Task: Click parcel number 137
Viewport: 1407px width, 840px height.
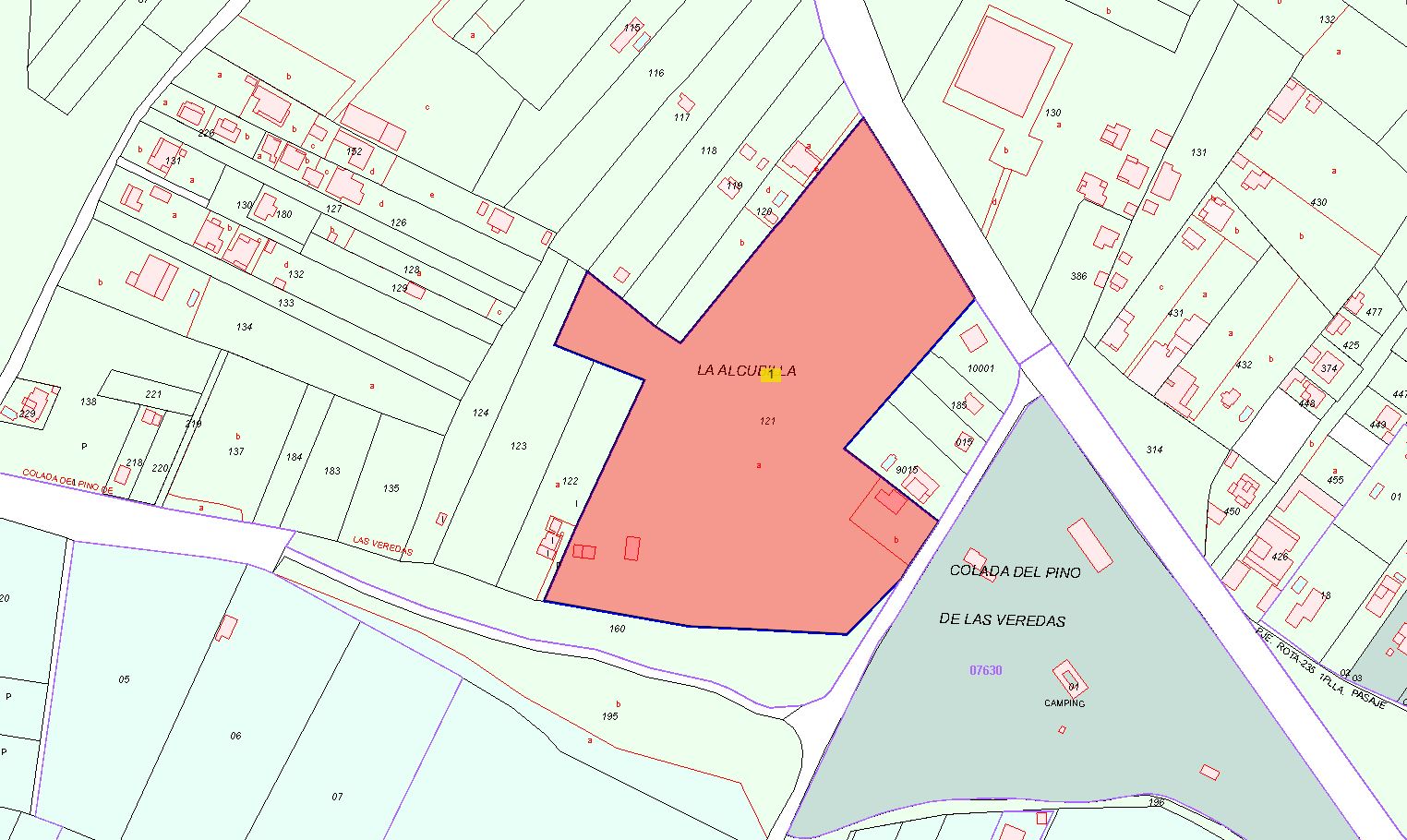Action: point(236,451)
